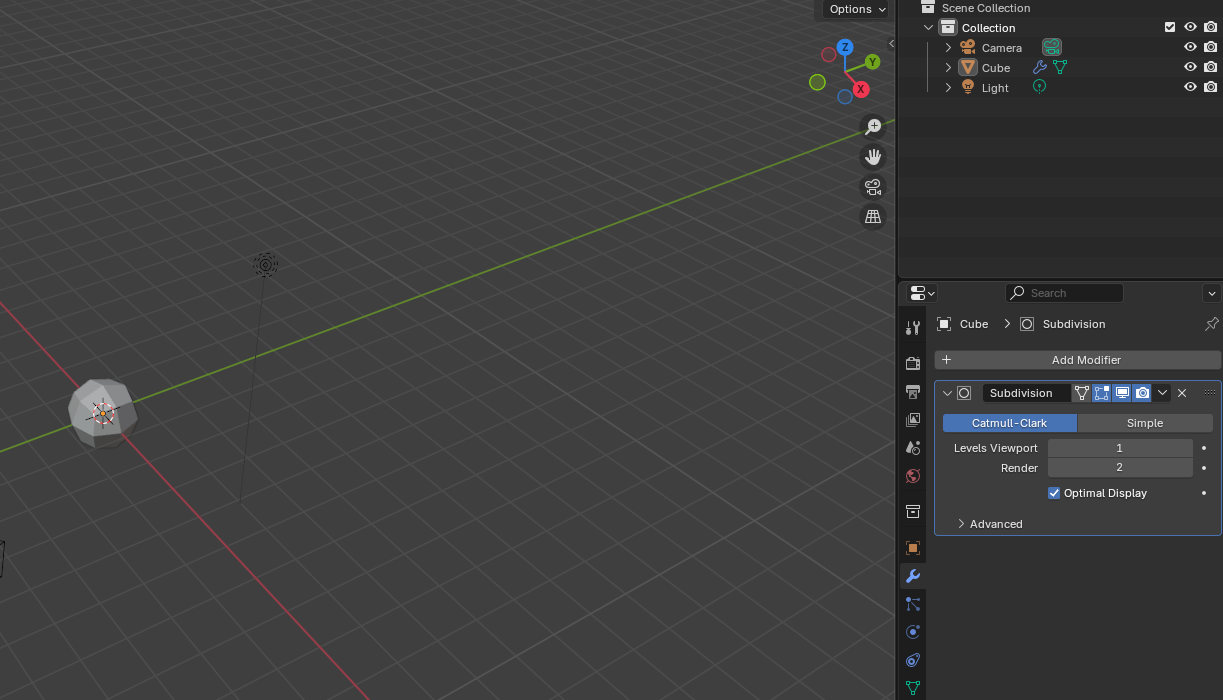Open the Modifiers wrench tab icon

(x=912, y=576)
